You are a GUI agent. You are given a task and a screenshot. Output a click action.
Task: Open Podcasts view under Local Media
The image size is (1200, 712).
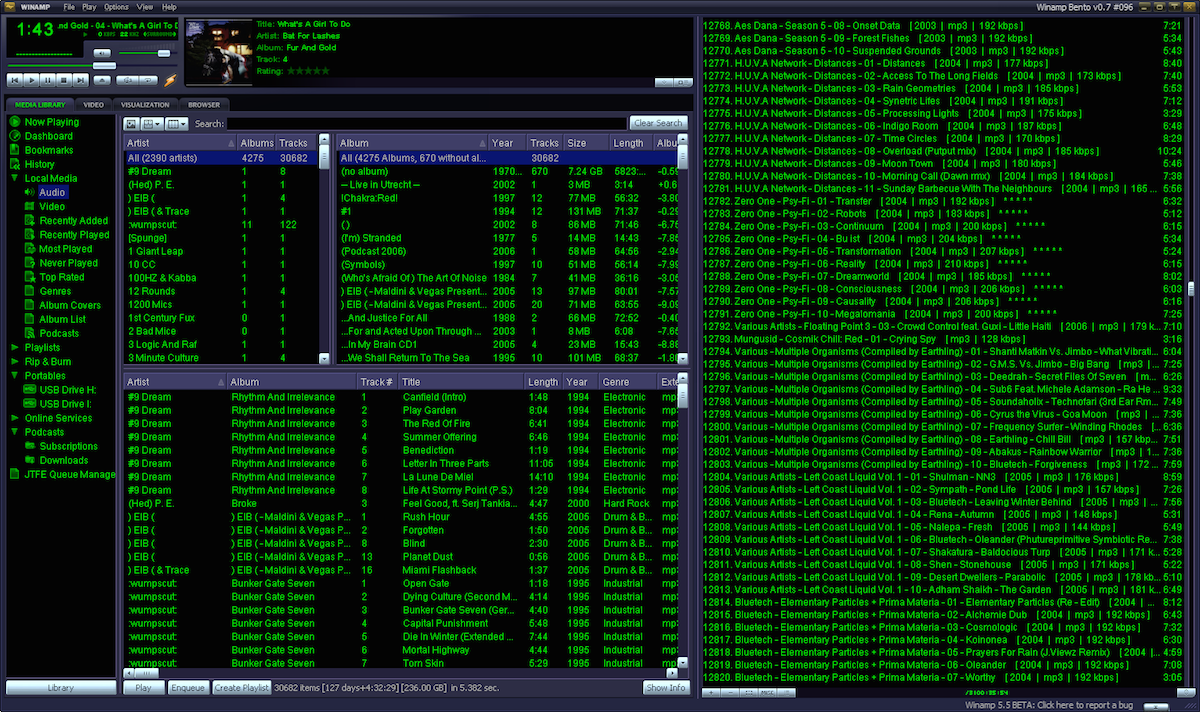59,333
